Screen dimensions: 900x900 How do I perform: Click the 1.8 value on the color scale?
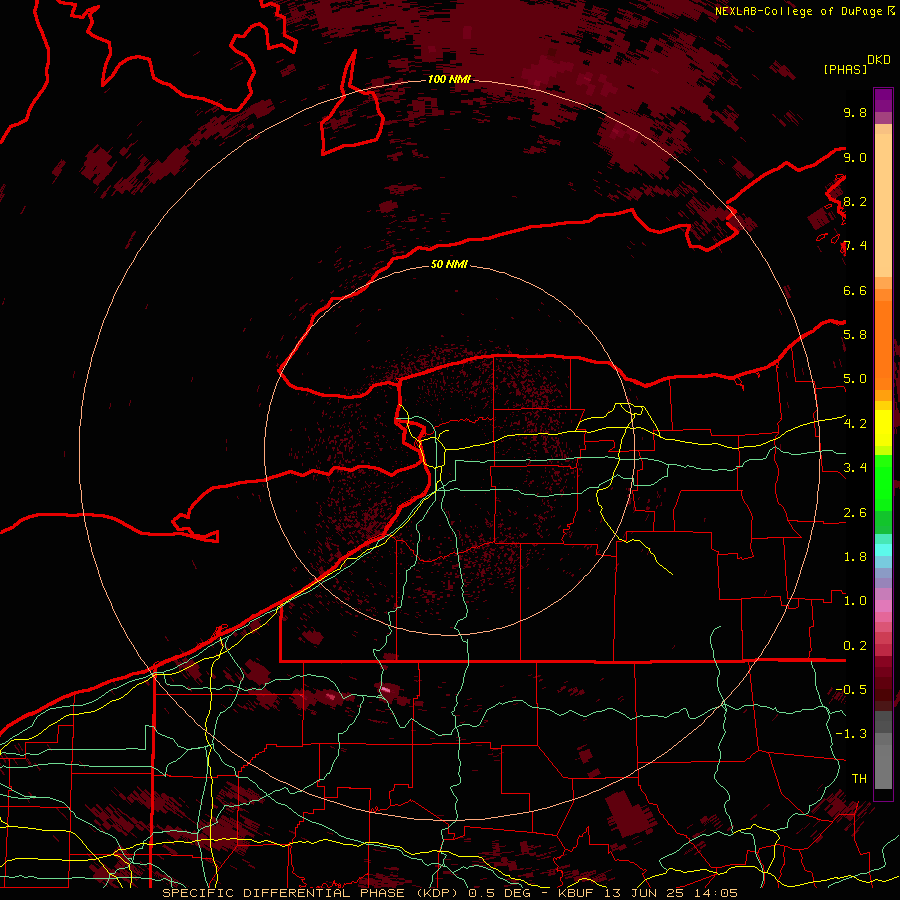(855, 557)
